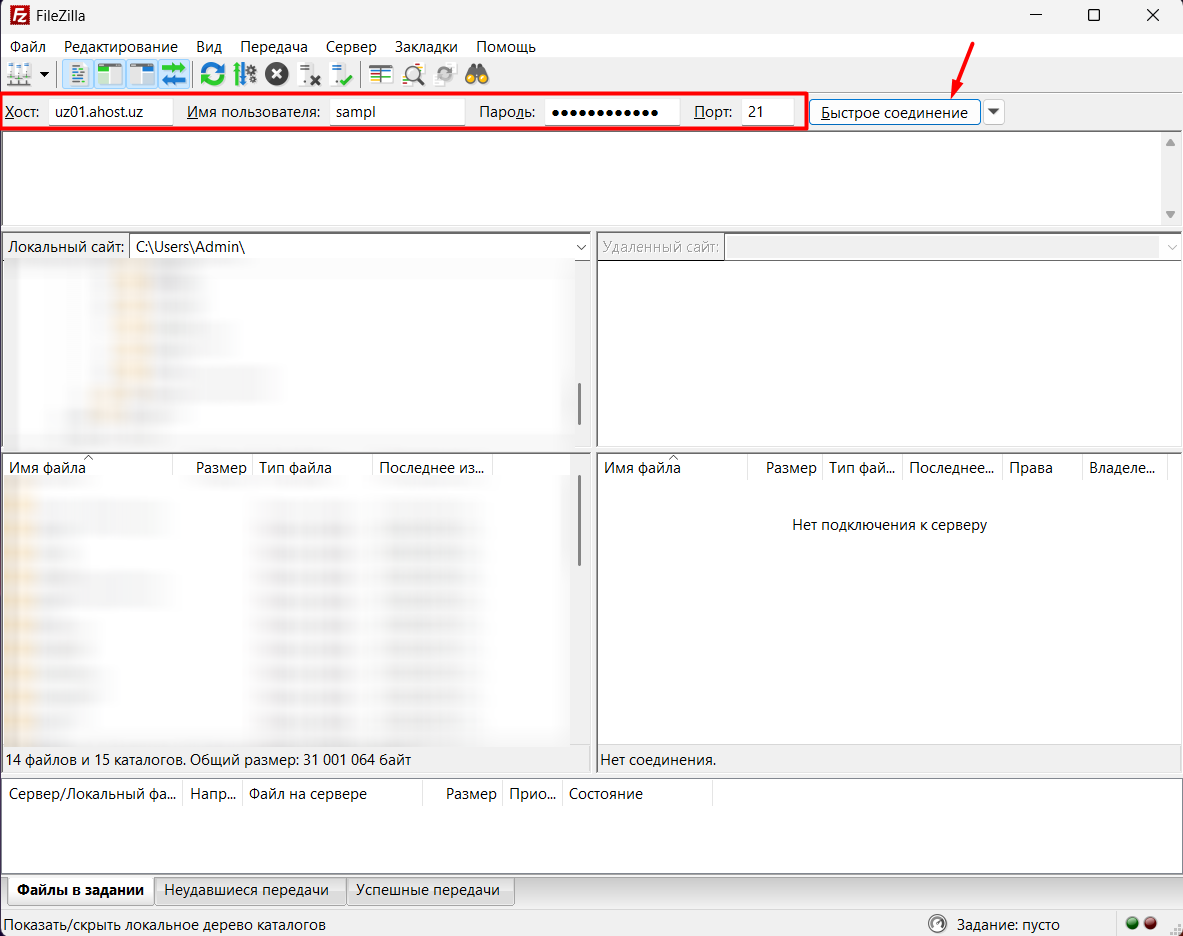Sort remote list by Тип фай... column

[863, 468]
